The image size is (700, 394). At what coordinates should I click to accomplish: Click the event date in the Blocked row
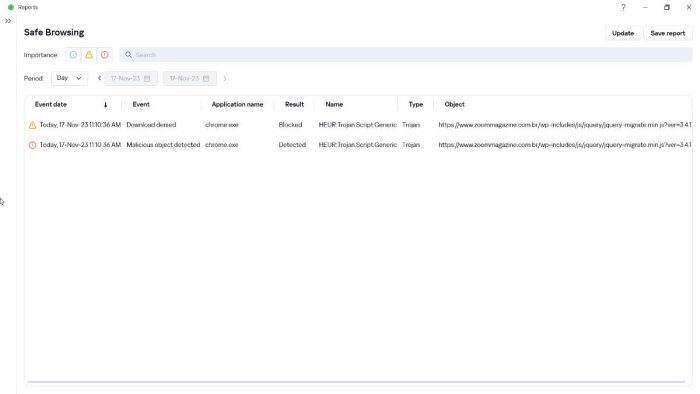point(80,125)
